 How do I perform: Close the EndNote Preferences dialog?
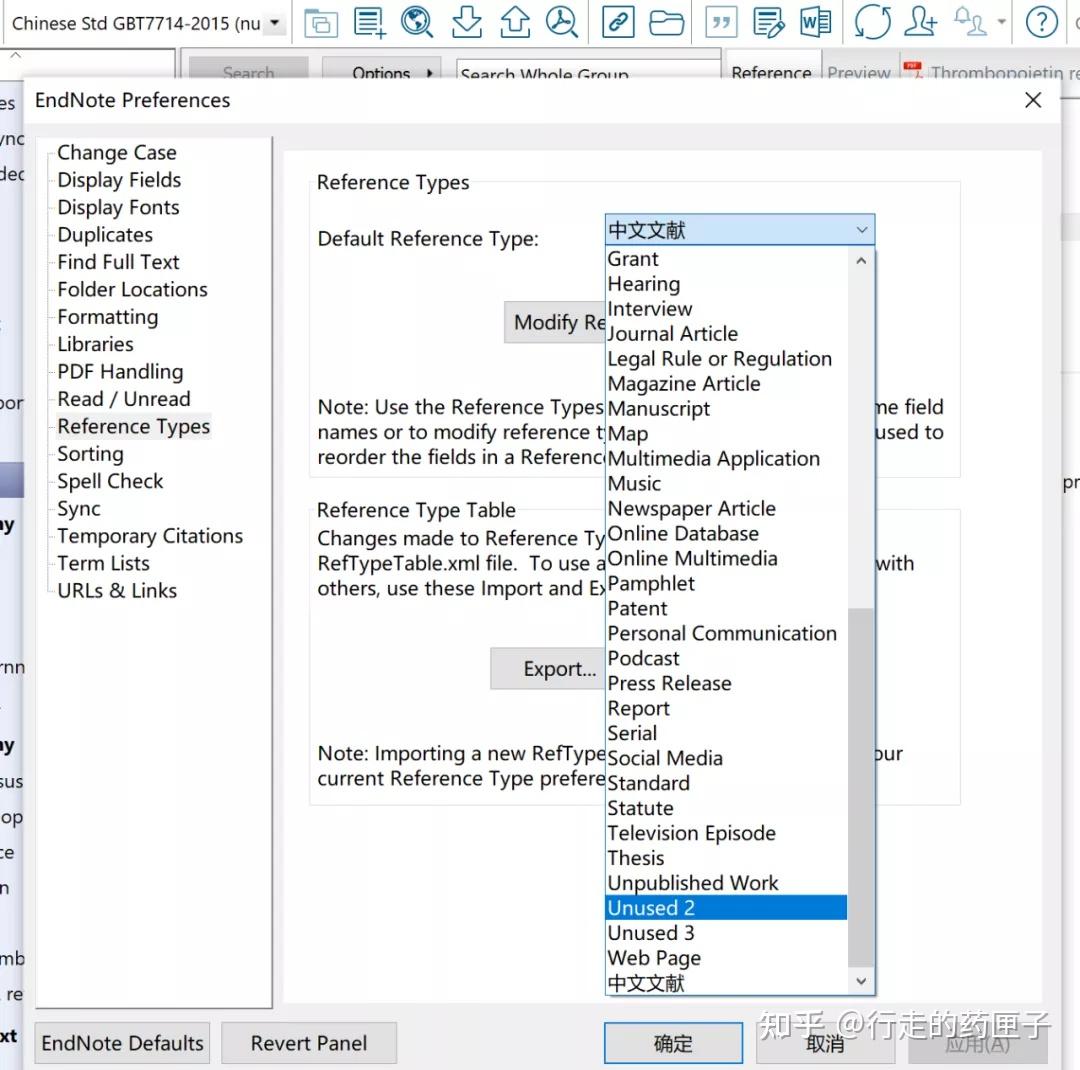[1032, 100]
